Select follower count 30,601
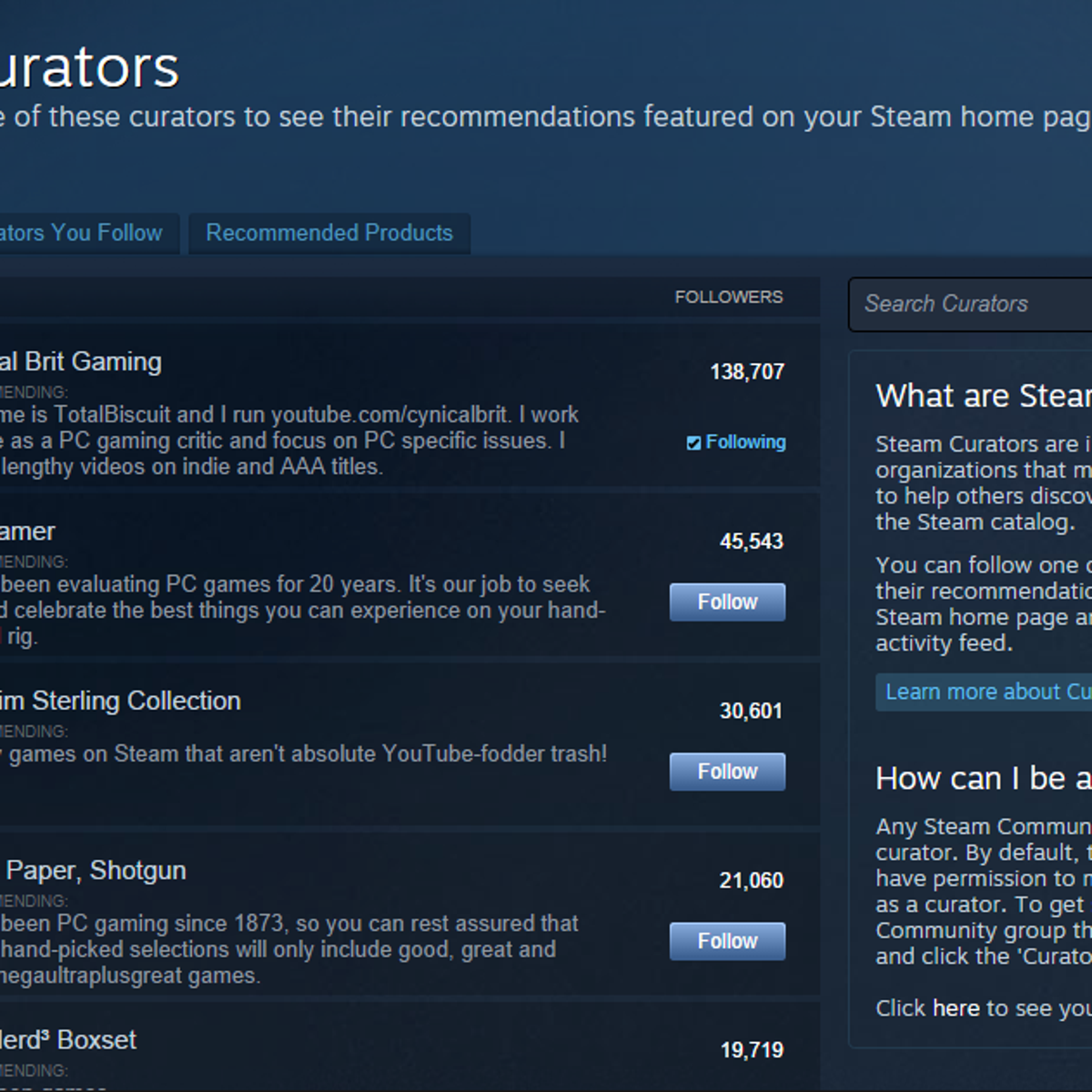1092x1092 pixels. 751,711
